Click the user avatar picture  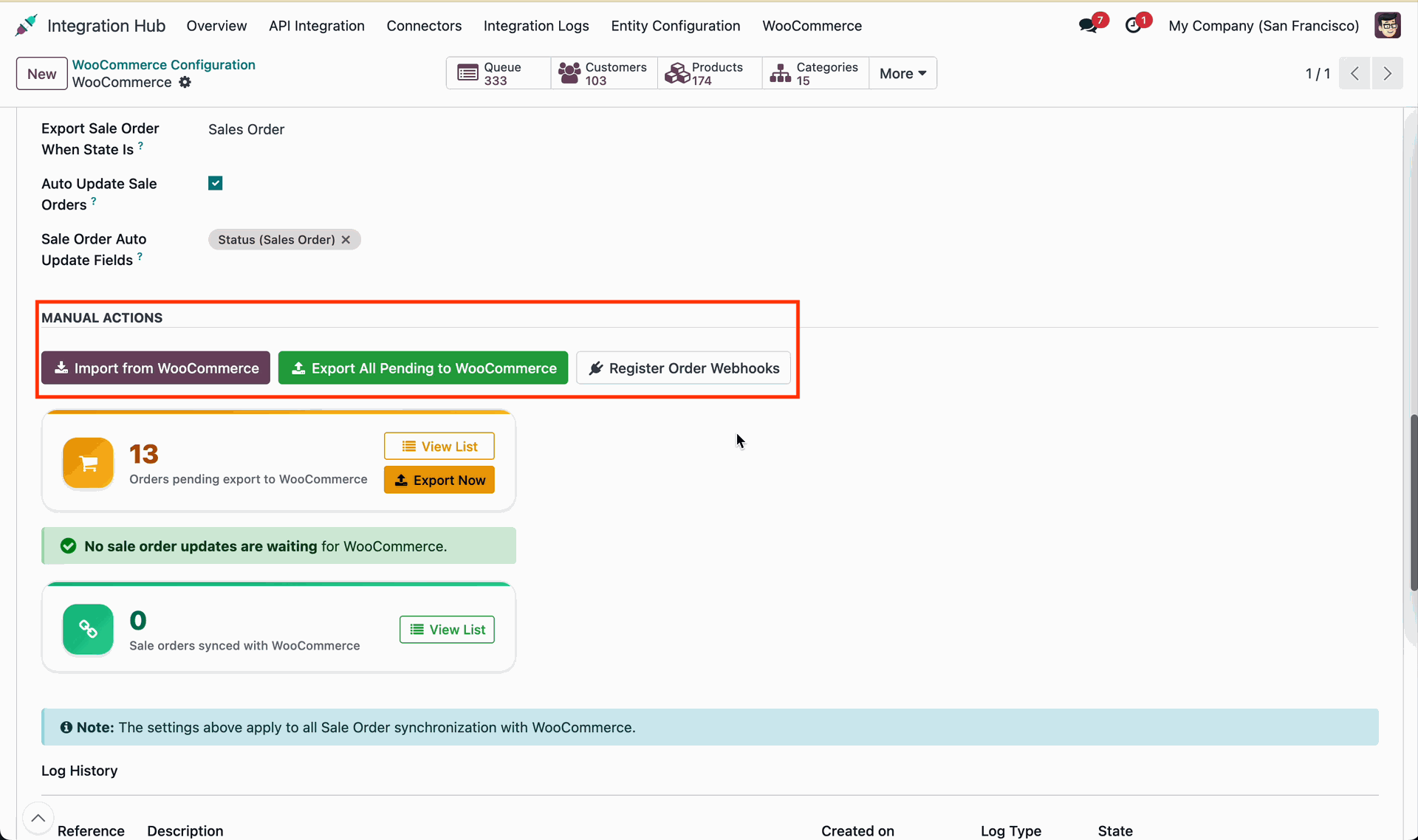click(1388, 26)
